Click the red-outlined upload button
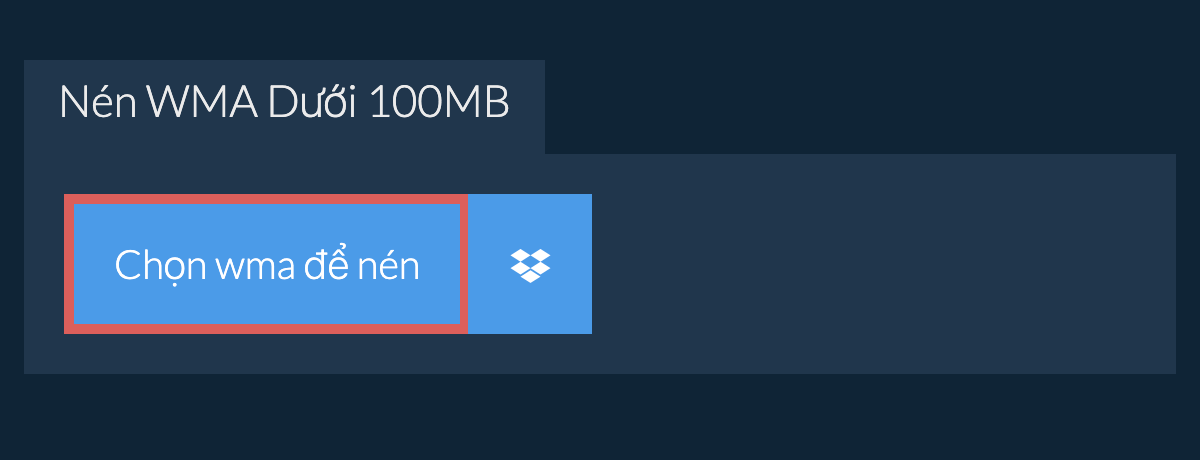1200x460 pixels. pyautogui.click(x=266, y=264)
